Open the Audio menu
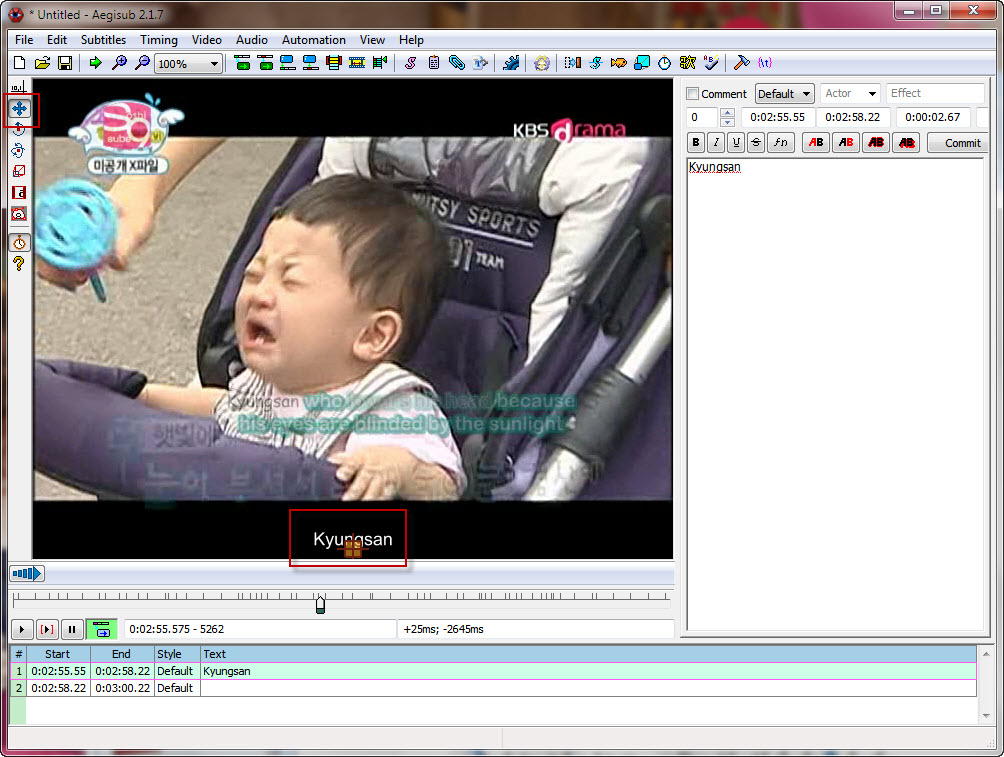This screenshot has height=757, width=1004. tap(252, 40)
